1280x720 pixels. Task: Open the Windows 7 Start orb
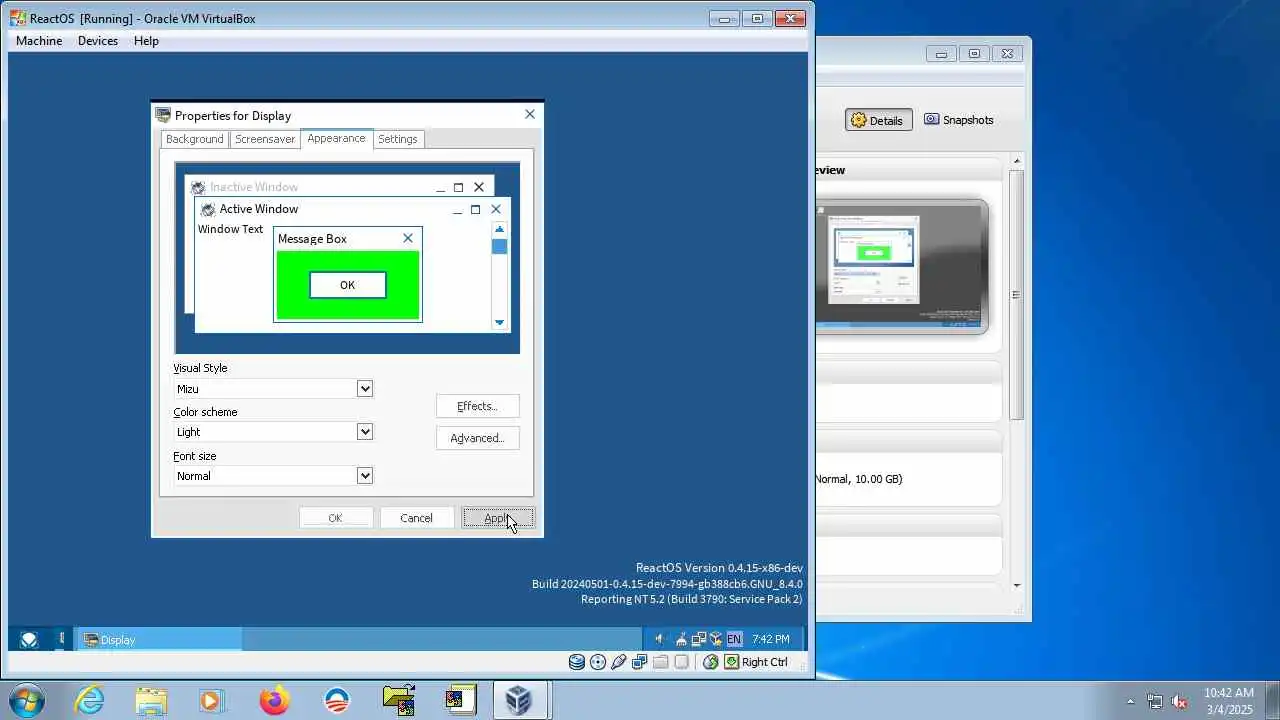pos(26,700)
